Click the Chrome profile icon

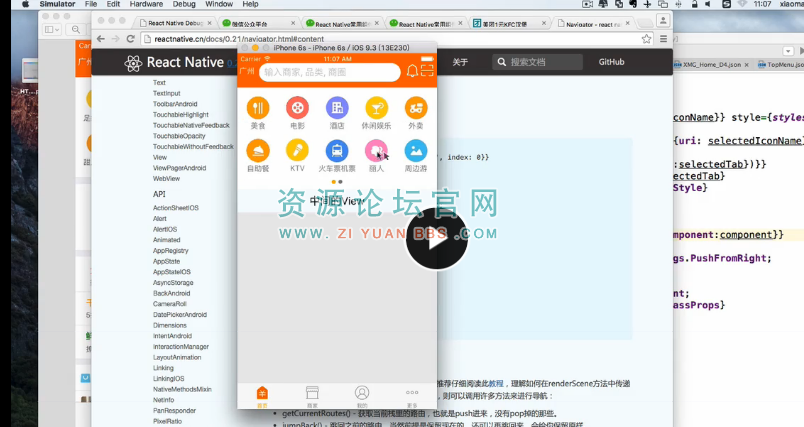(x=663, y=21)
